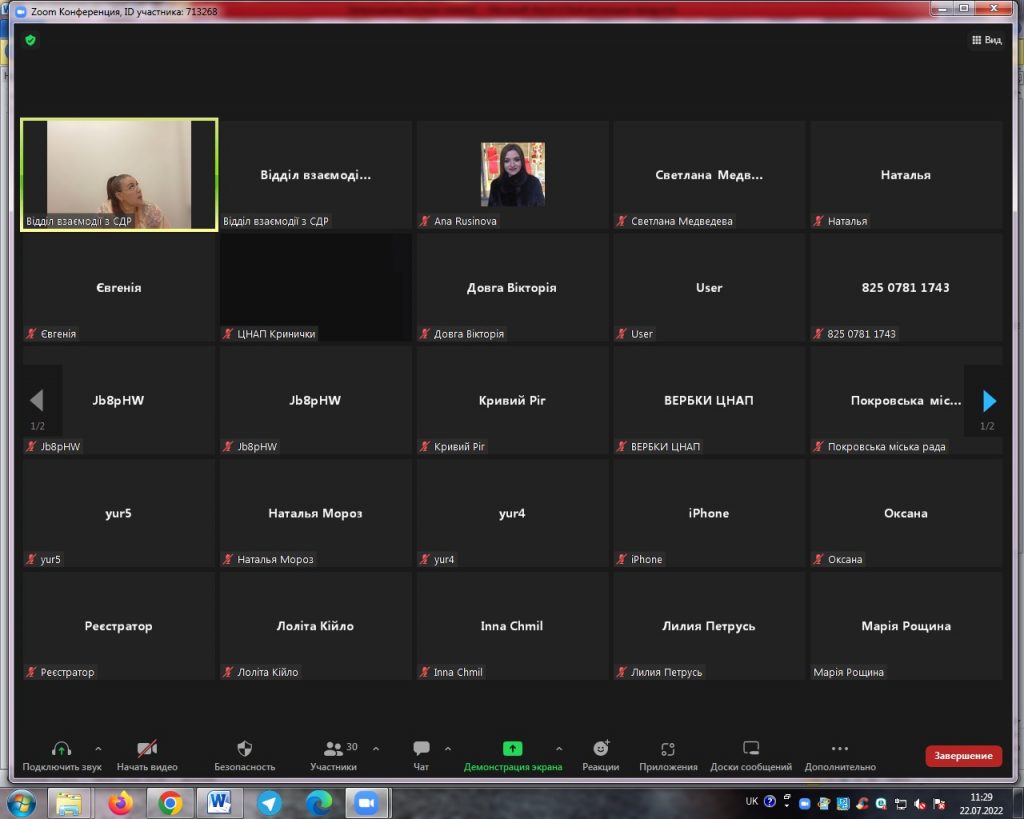Start Демонстрация экрана screen sharing
This screenshot has height=819, width=1024.
coord(512,749)
